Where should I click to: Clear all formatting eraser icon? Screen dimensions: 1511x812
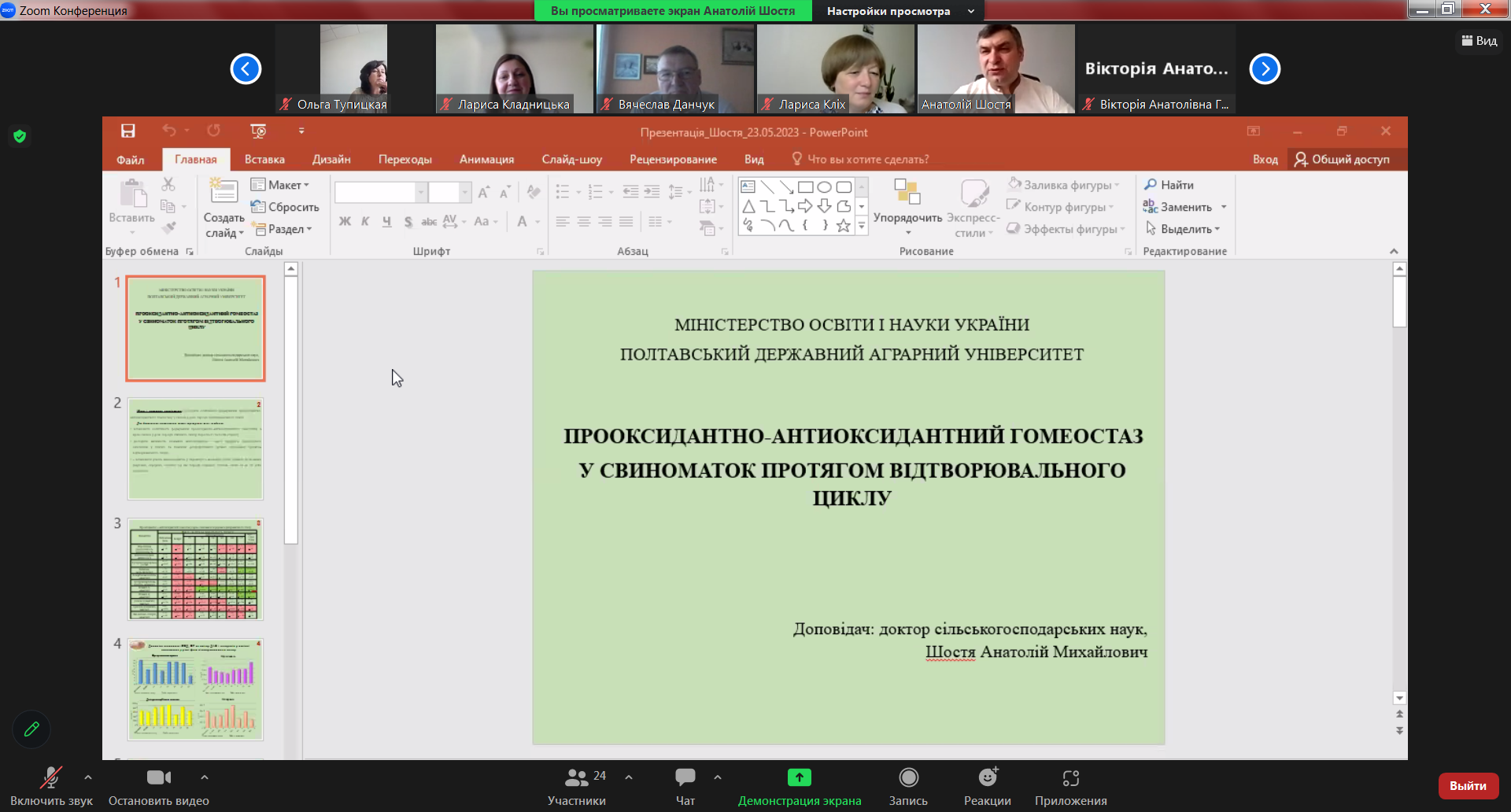(x=534, y=192)
